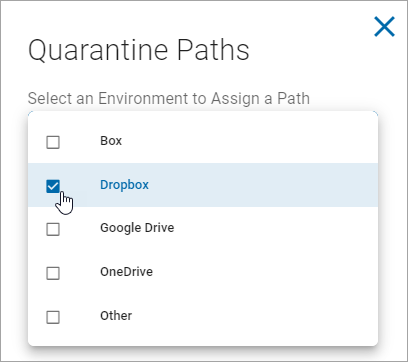This screenshot has width=408, height=362.
Task: Click empty space in the Box row
Action: tap(250, 141)
